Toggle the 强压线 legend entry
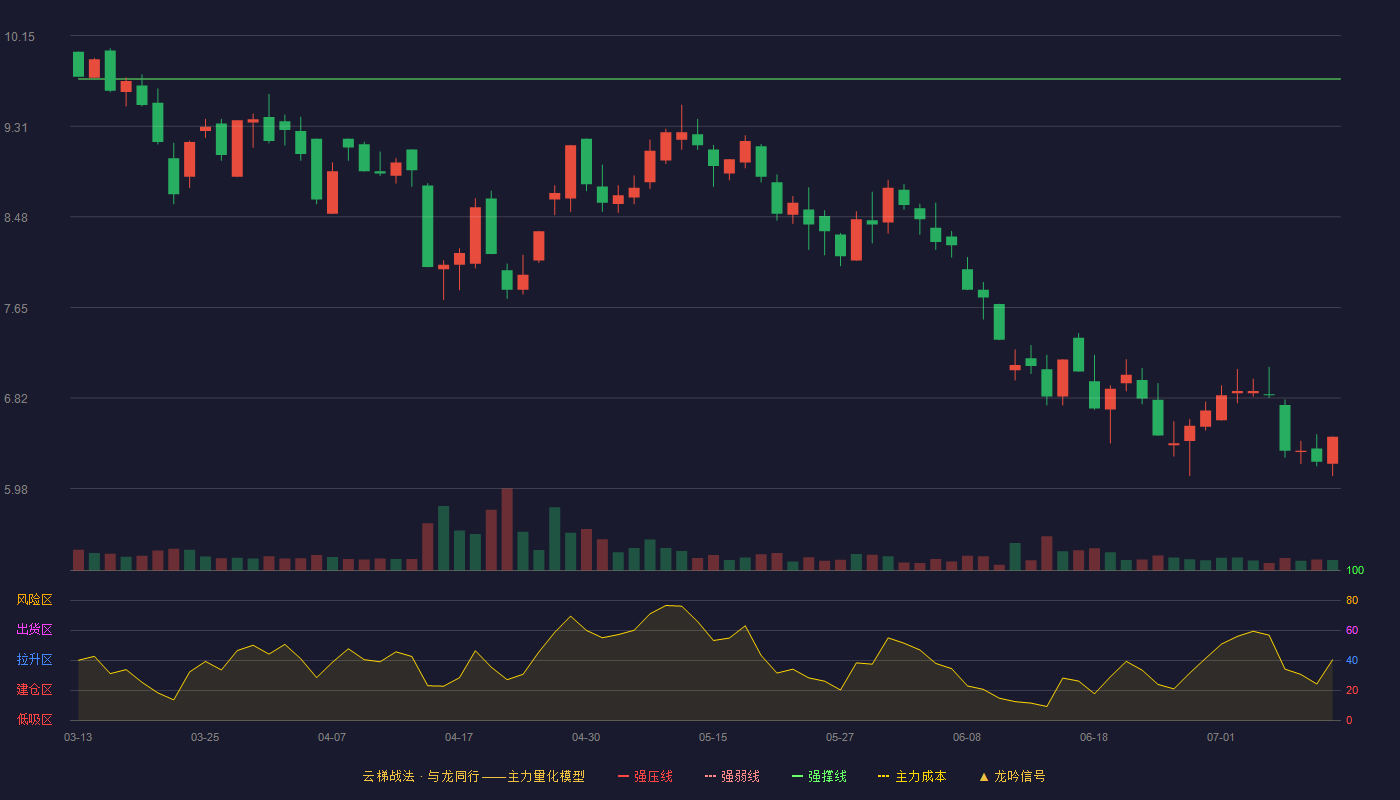 tap(645, 776)
